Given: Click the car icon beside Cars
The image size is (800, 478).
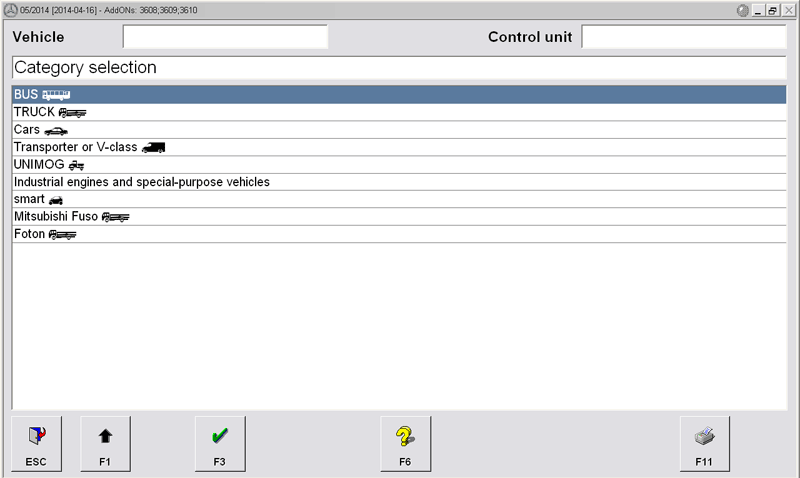Looking at the screenshot, I should coord(56,131).
